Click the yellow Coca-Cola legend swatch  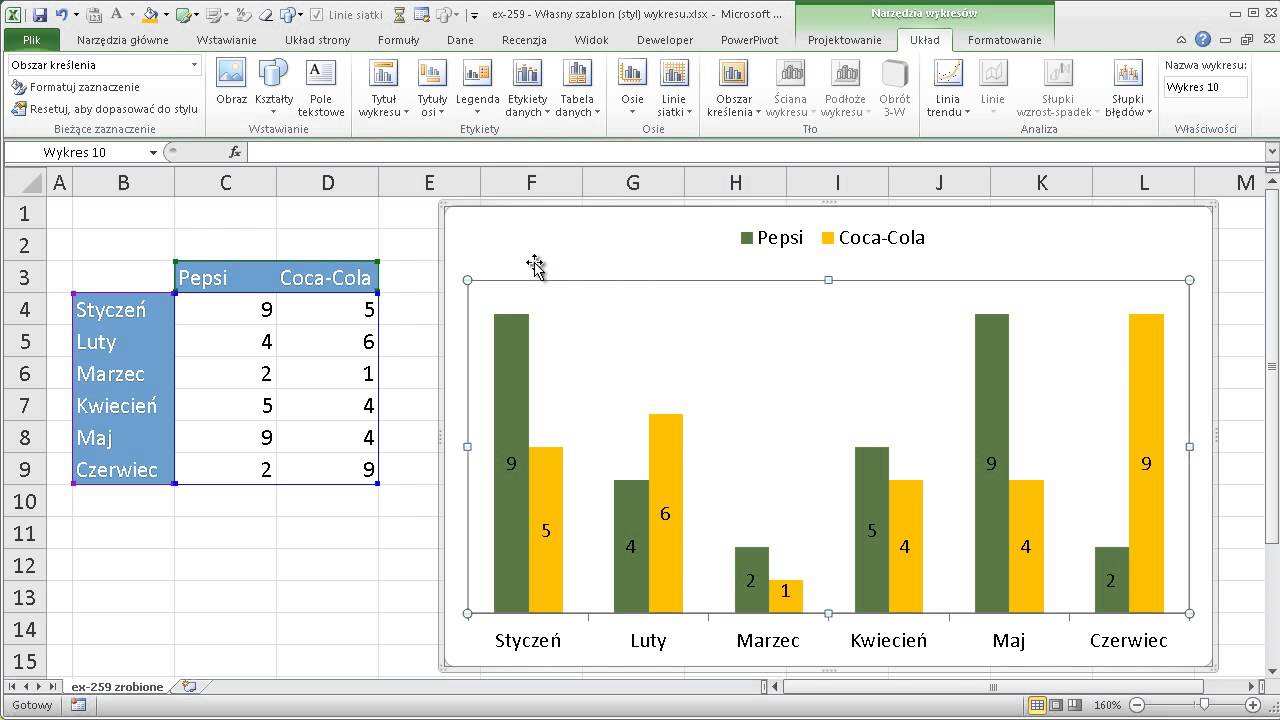[x=827, y=238]
